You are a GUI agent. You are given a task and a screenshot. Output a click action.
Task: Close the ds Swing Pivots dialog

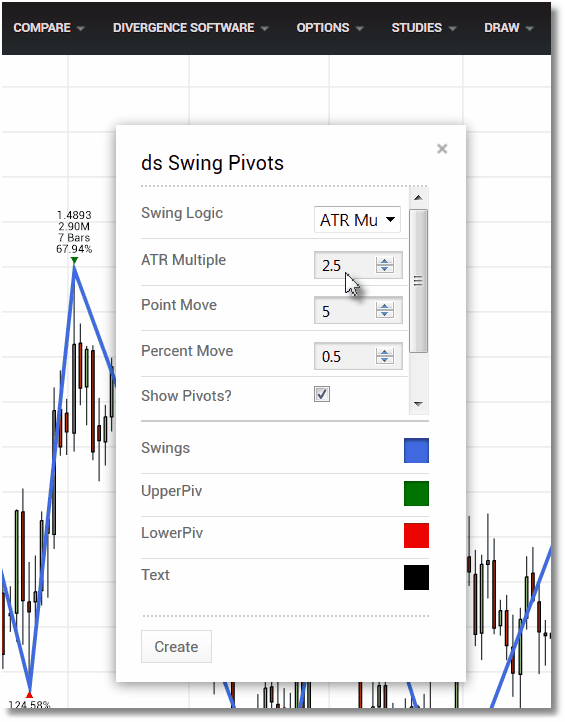click(x=442, y=149)
